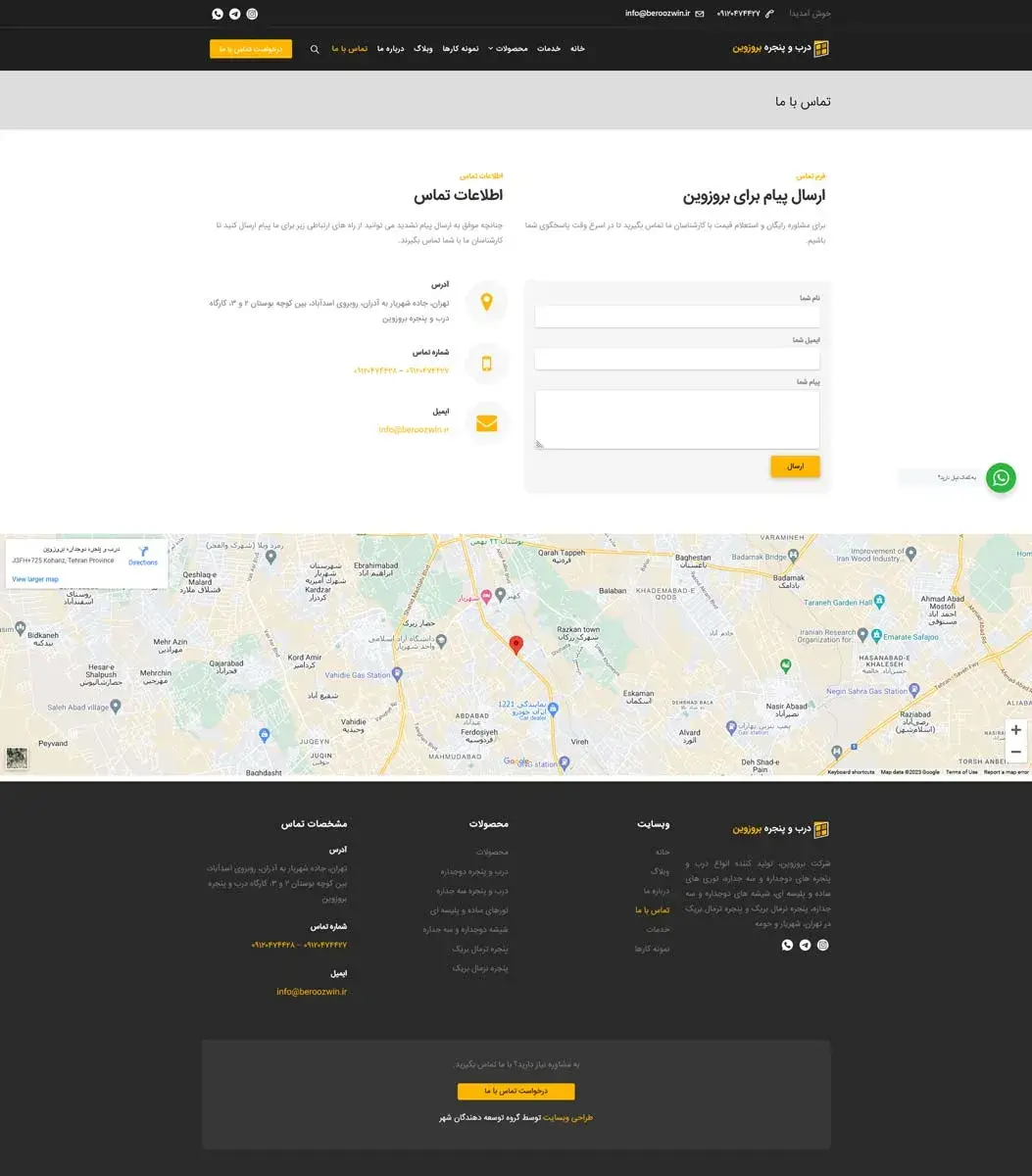Click the View larger map link
The width and height of the screenshot is (1032, 1176).
point(35,579)
